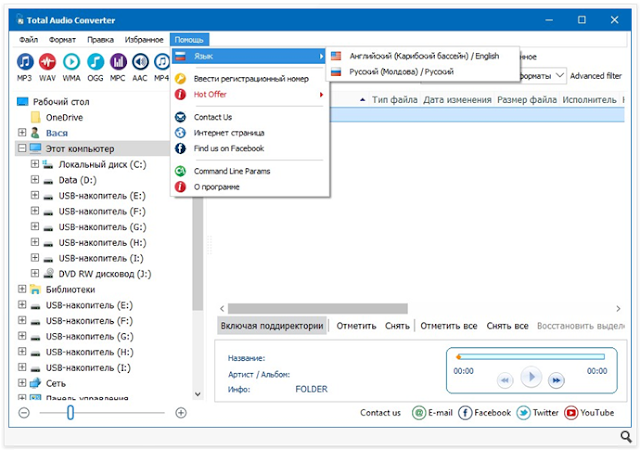Choose English language with US flag
This screenshot has width=640, height=450.
pyautogui.click(x=423, y=56)
